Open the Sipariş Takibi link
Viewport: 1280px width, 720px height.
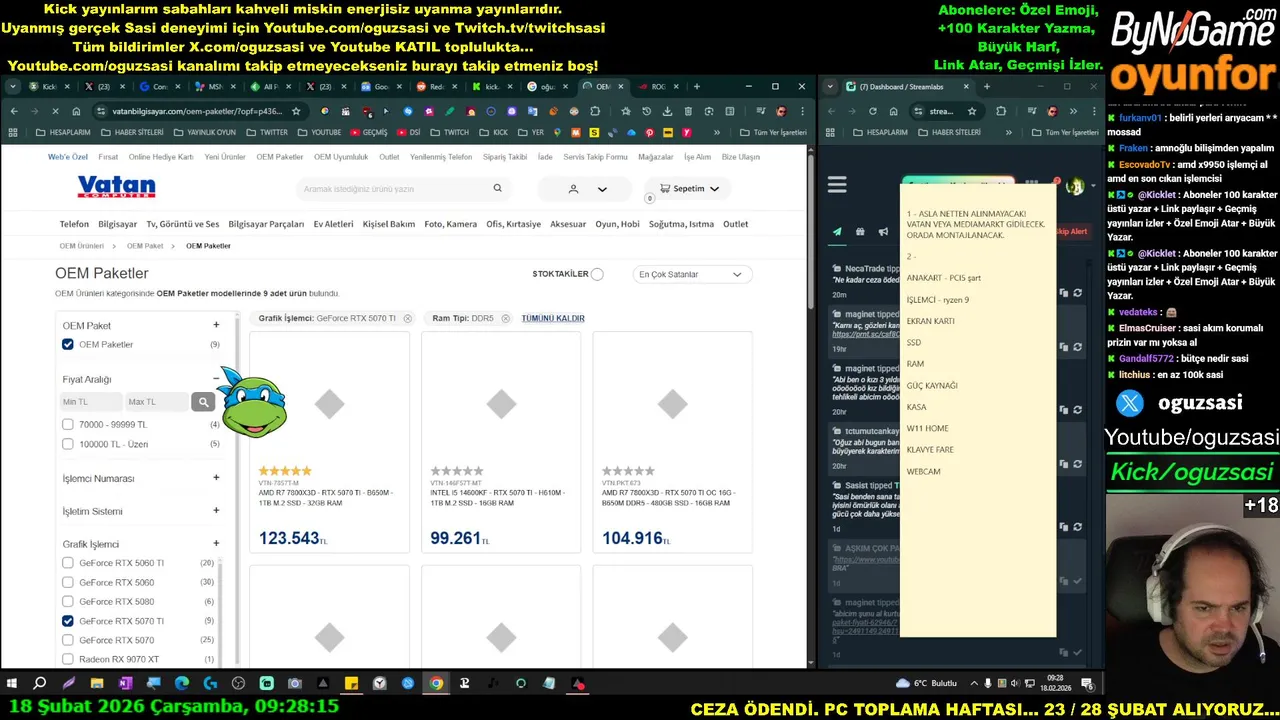point(505,157)
